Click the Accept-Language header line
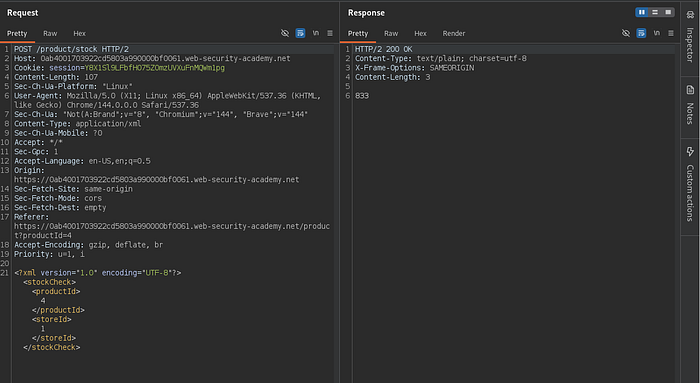700x383 pixels. pyautogui.click(x=82, y=161)
